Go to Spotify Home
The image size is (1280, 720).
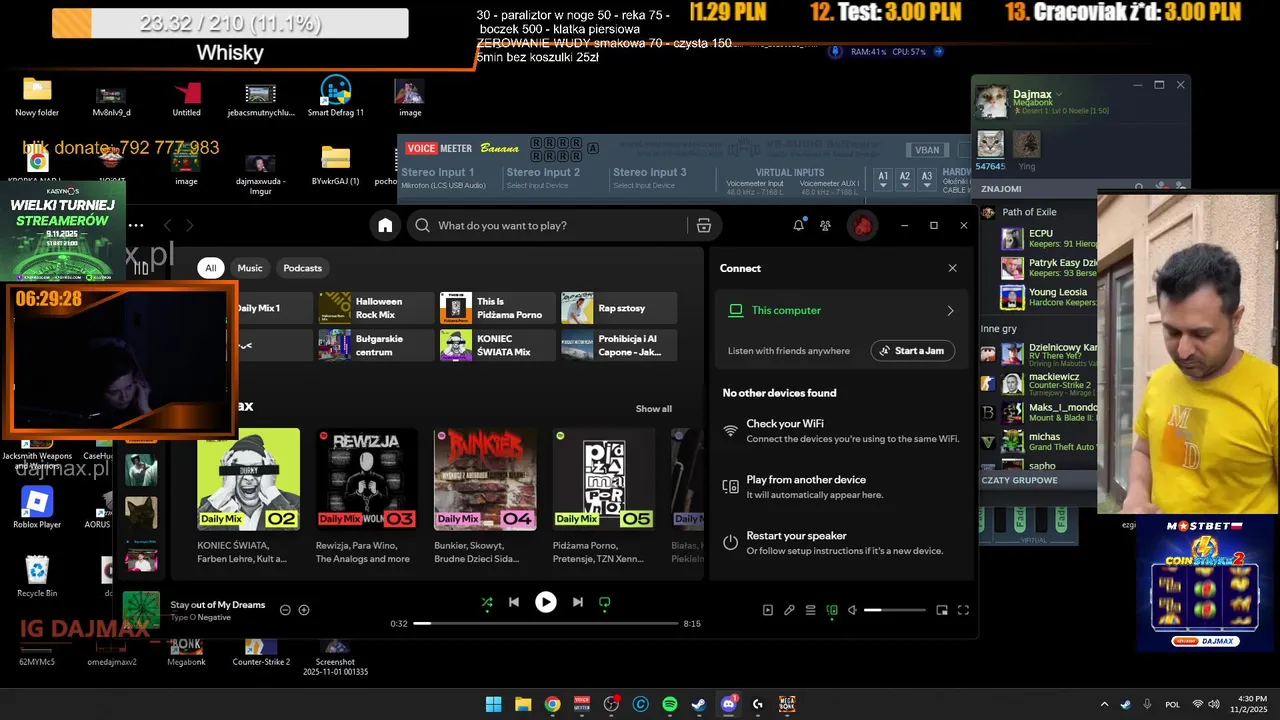[385, 226]
